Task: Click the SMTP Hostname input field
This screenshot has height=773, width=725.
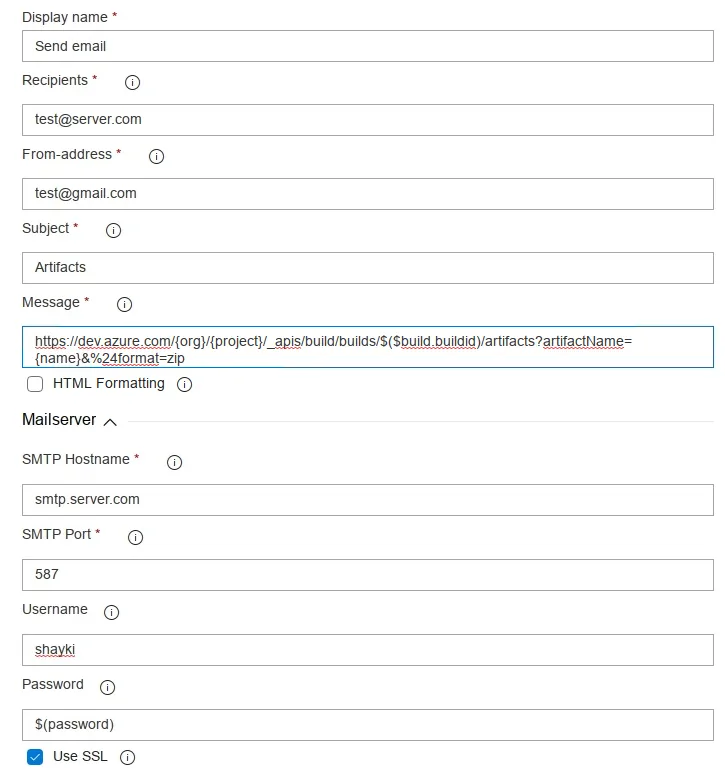Action: coord(367,498)
